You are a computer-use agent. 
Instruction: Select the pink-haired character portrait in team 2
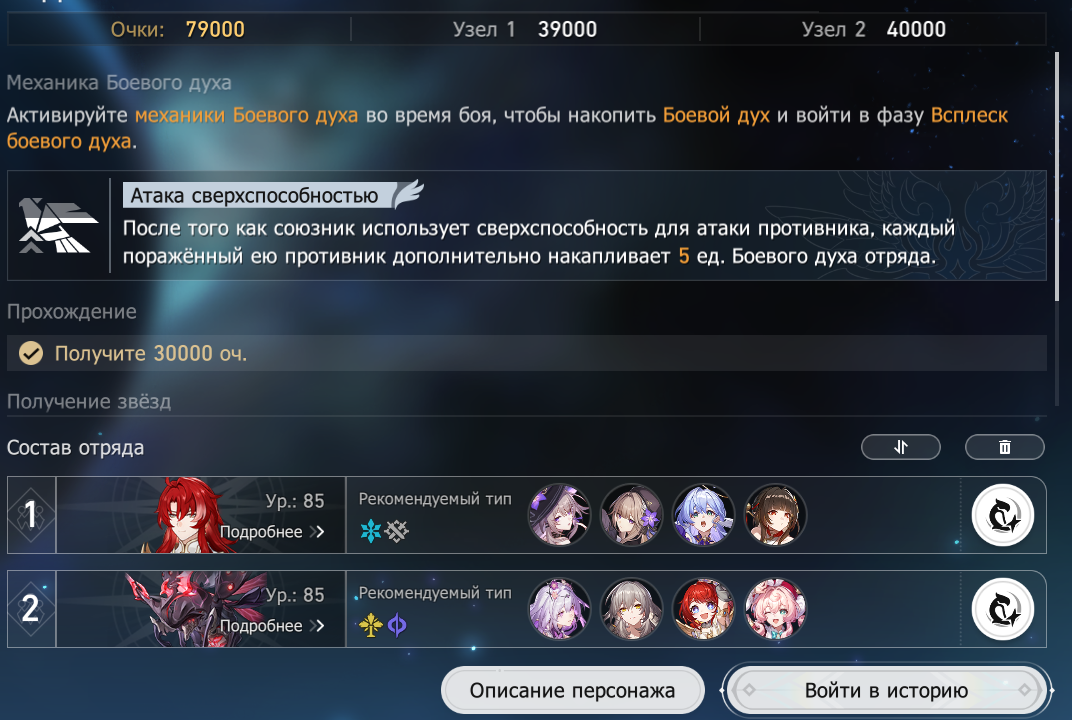775,609
